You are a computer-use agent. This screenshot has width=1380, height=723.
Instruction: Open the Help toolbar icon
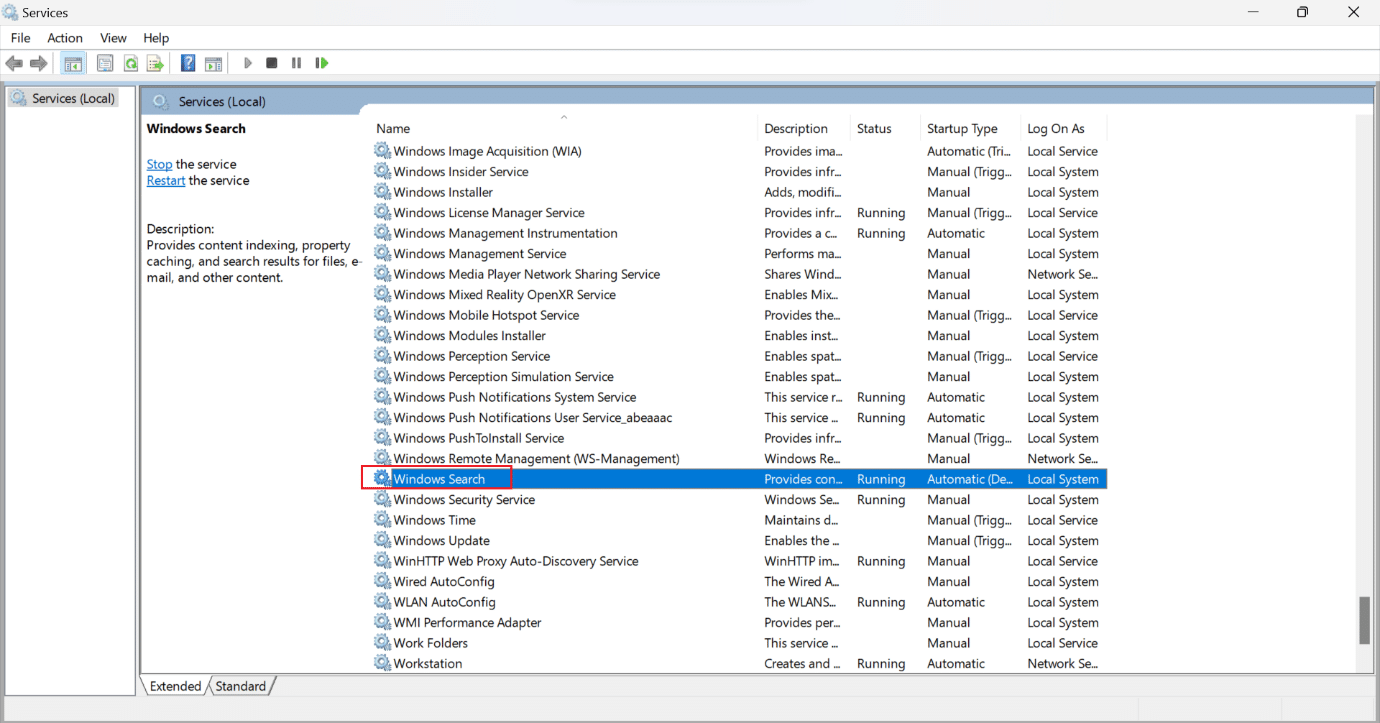pos(188,63)
